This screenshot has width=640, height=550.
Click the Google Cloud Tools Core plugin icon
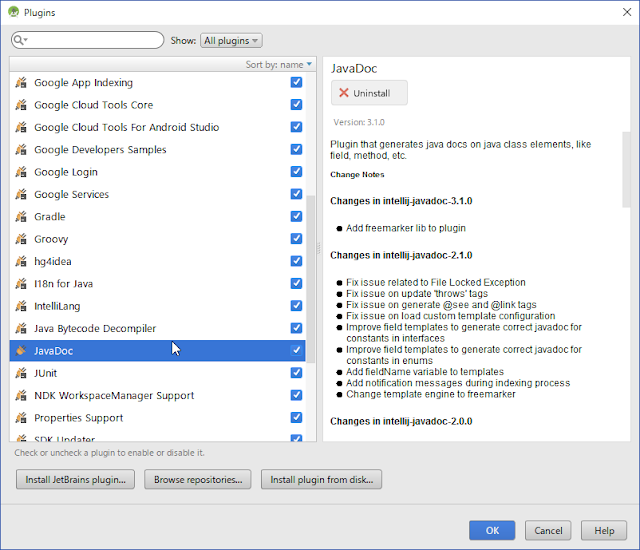click(21, 105)
